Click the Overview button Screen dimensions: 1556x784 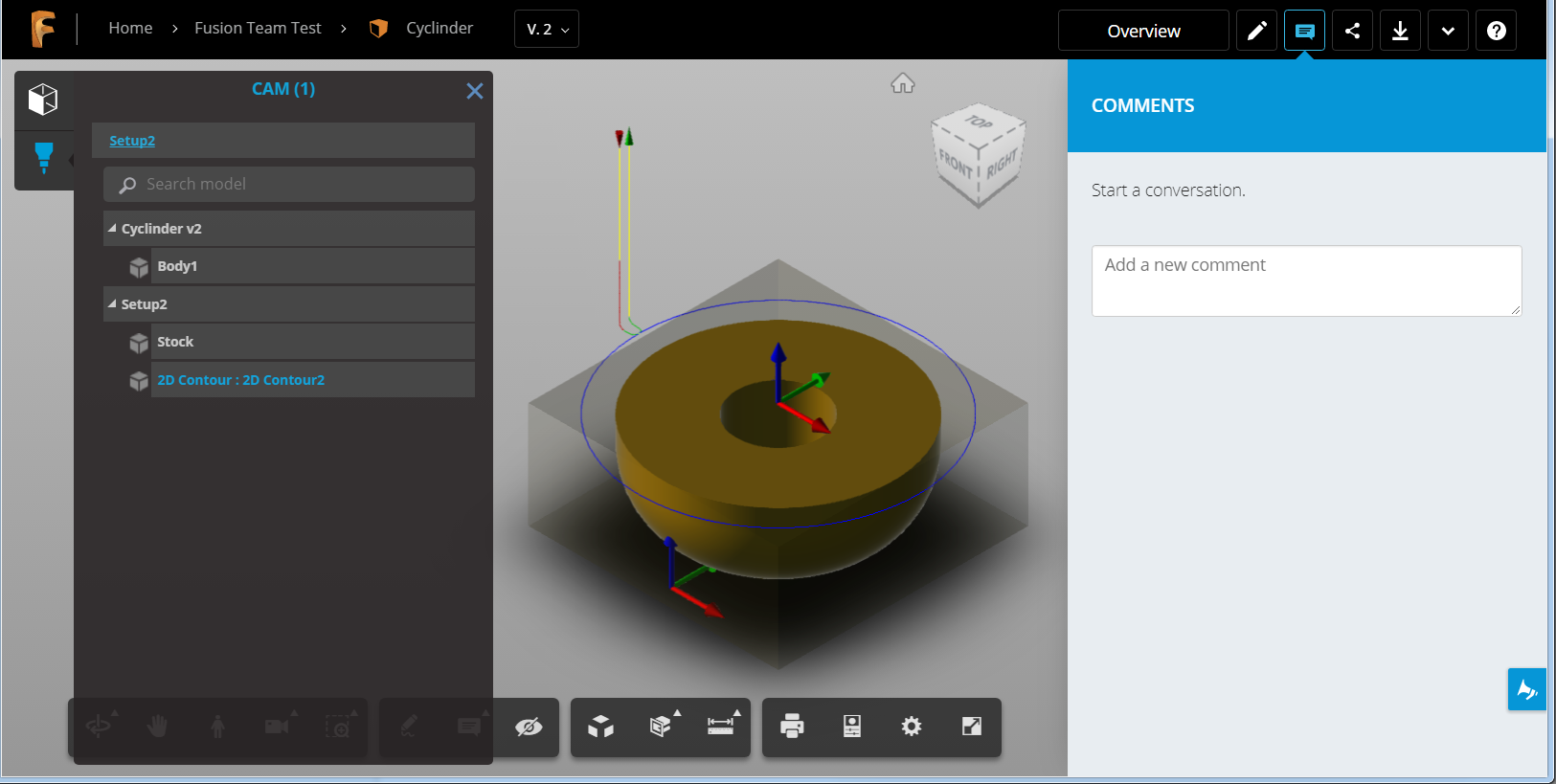tap(1143, 31)
